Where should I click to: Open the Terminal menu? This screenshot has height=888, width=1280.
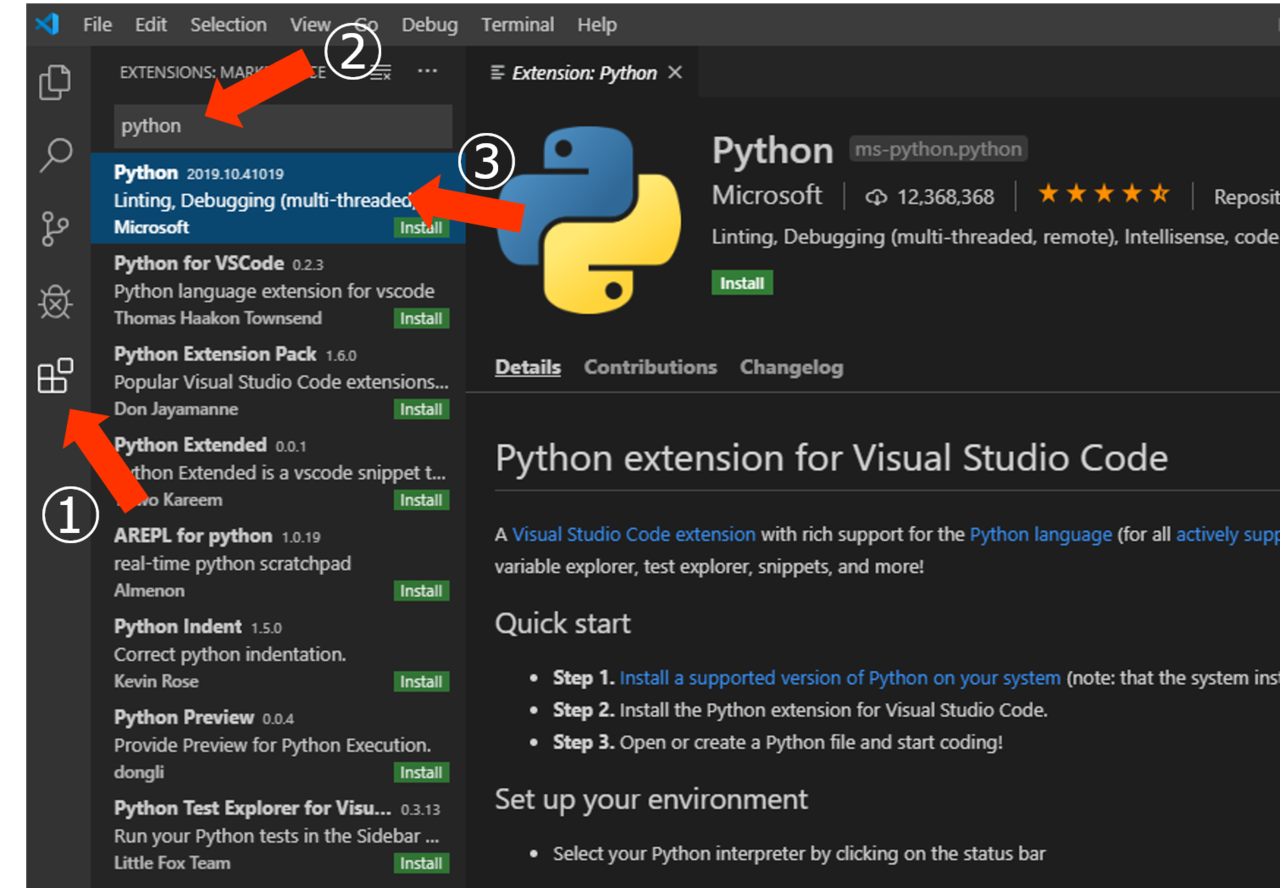(518, 24)
